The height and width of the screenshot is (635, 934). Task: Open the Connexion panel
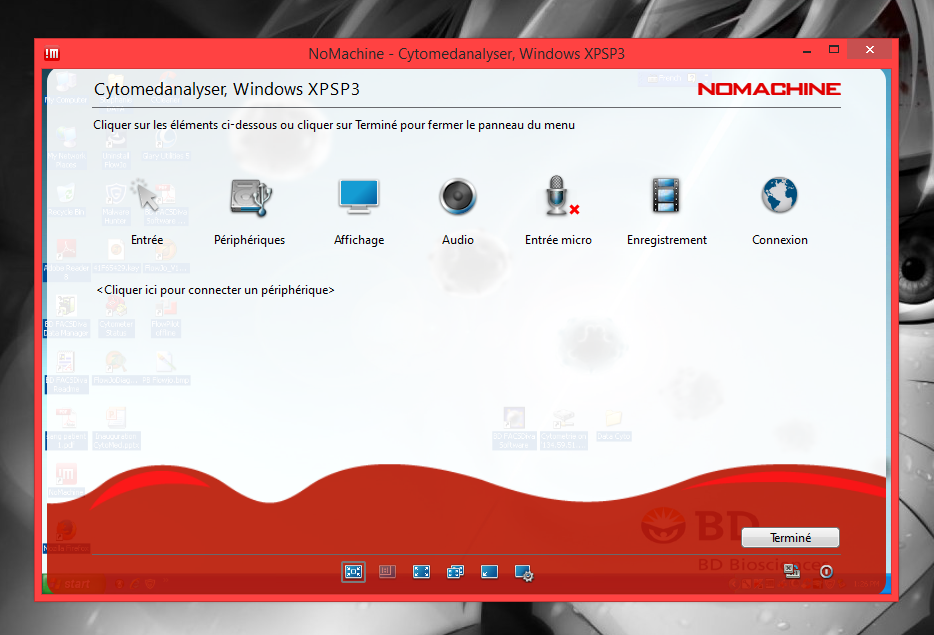[780, 211]
